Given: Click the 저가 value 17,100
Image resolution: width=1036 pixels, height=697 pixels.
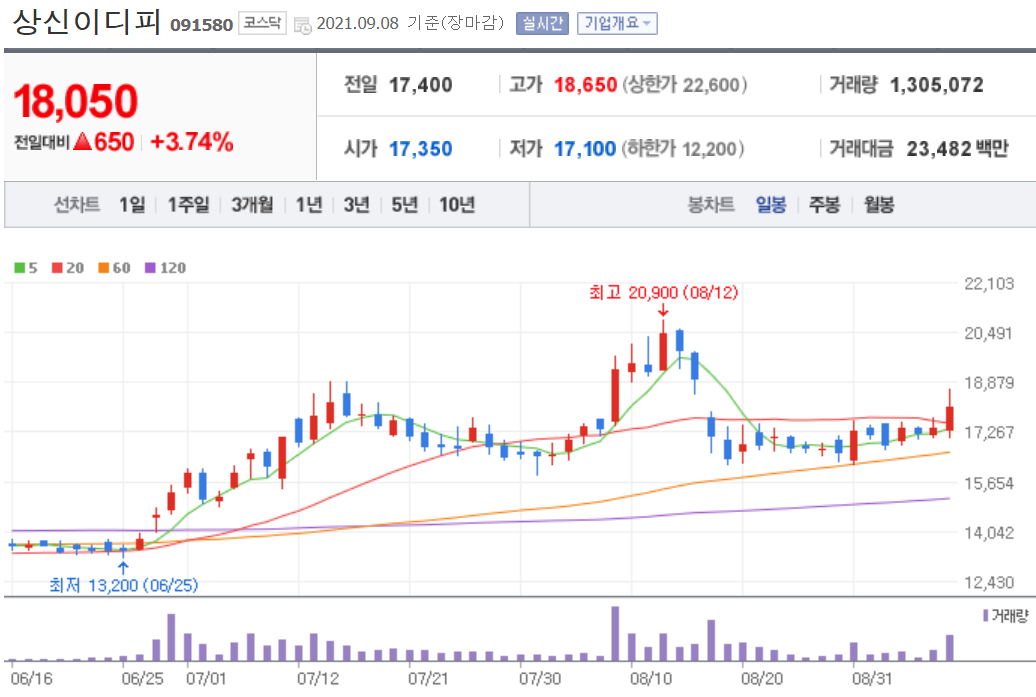Looking at the screenshot, I should 585,149.
